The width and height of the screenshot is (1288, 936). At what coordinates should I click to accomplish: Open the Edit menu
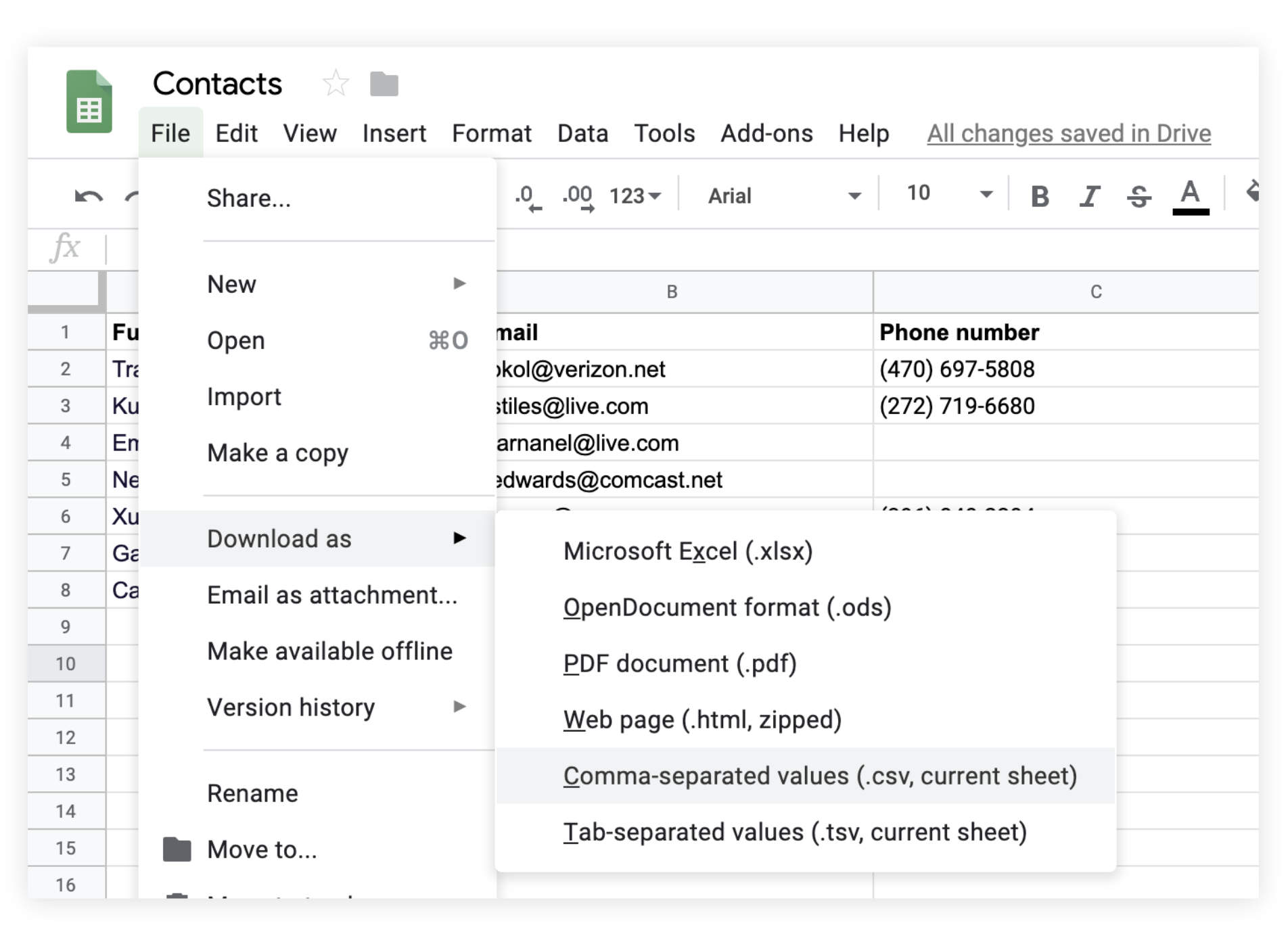pos(236,133)
